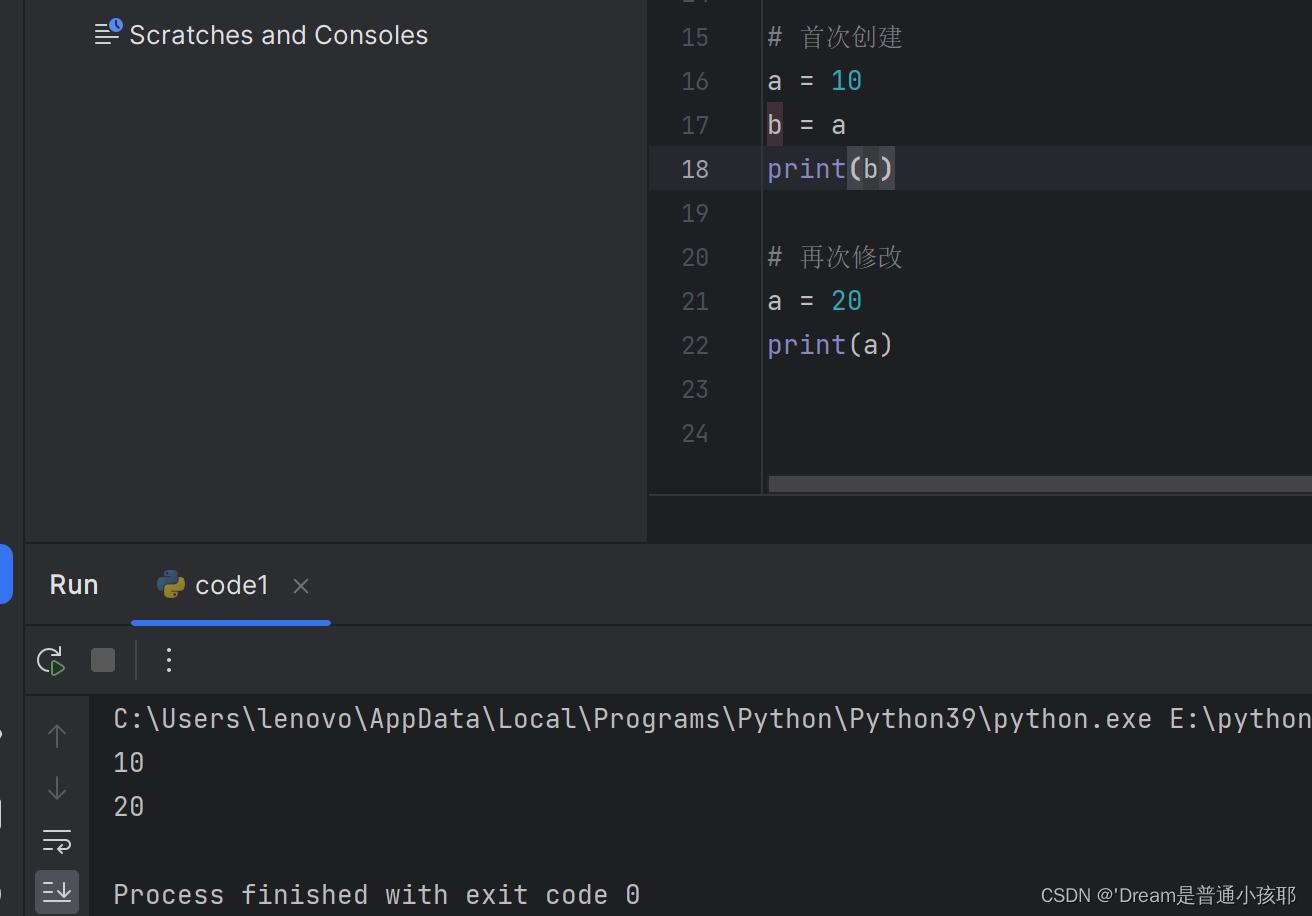Click the editor horizontal scrollbar
The height and width of the screenshot is (916, 1312).
click(x=1040, y=484)
